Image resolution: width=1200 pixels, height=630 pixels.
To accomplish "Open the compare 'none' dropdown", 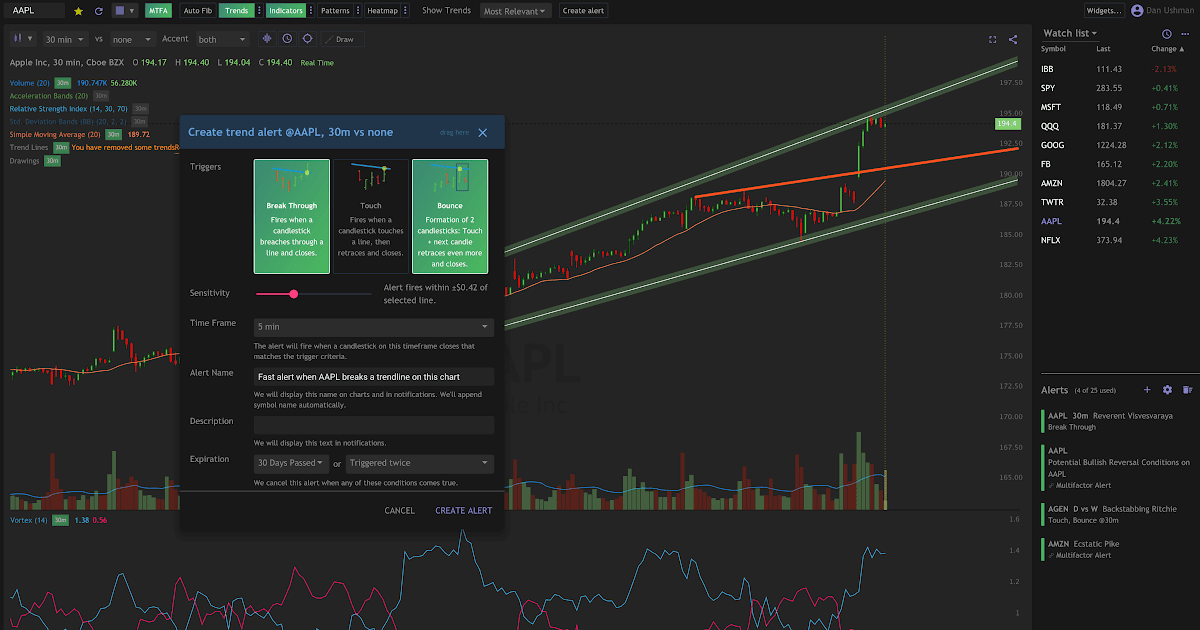I will 131,39.
